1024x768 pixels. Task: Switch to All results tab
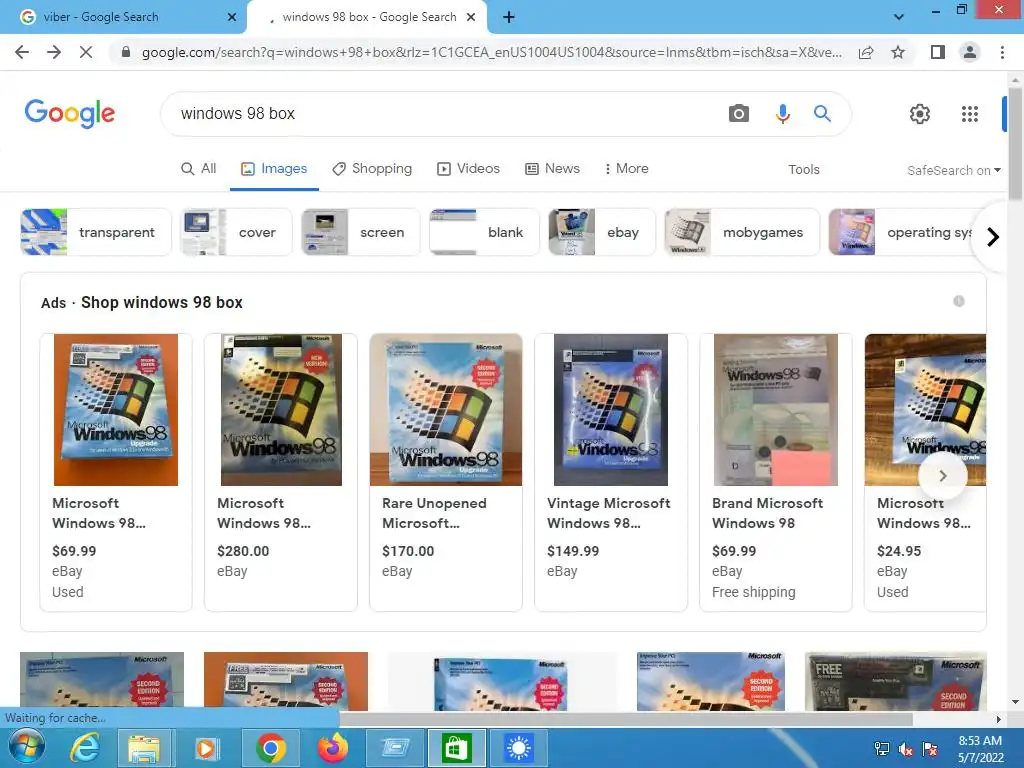[x=199, y=168]
